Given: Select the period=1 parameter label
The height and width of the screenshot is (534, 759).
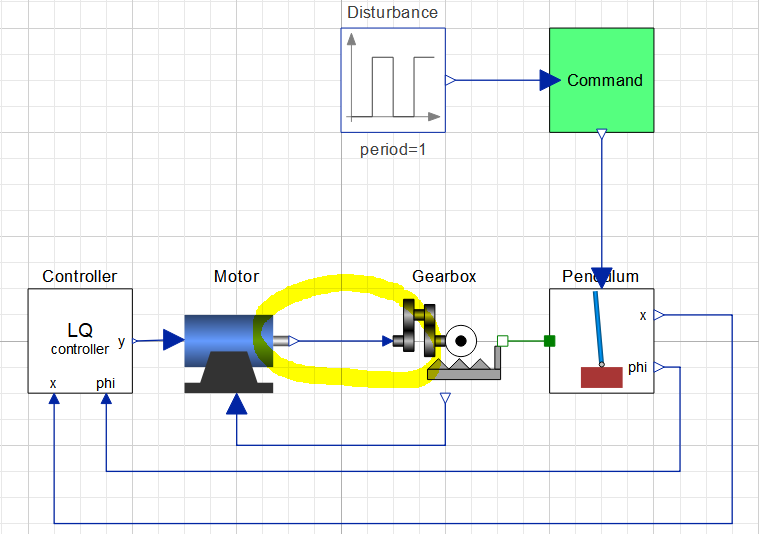Looking at the screenshot, I should click(393, 150).
